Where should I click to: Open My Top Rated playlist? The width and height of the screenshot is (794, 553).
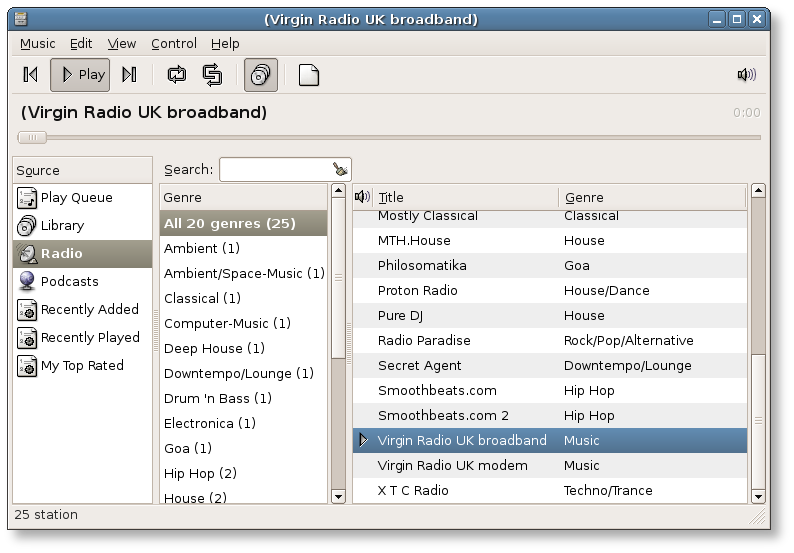pos(81,366)
